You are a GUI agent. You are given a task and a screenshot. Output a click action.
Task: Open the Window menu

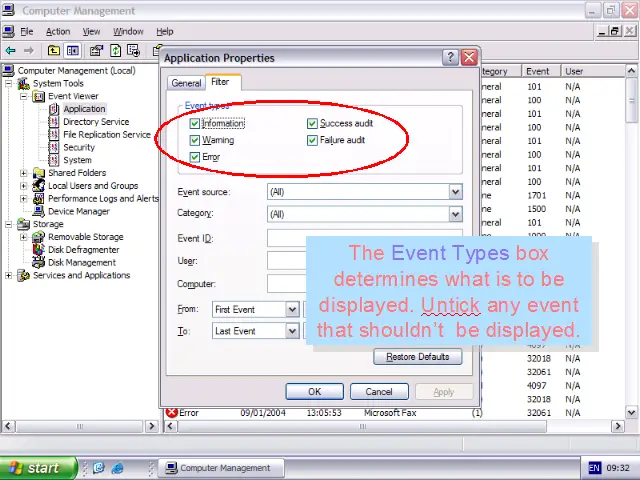pyautogui.click(x=128, y=31)
